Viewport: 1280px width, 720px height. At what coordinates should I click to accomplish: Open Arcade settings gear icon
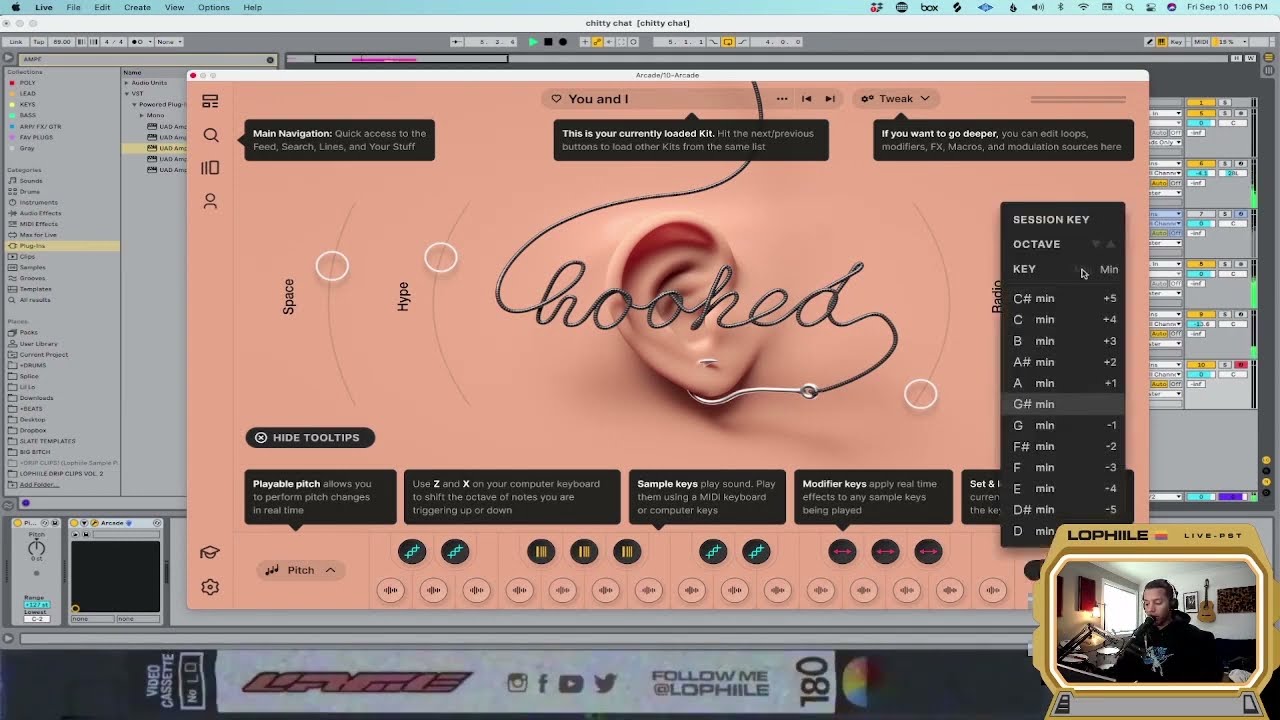[210, 587]
